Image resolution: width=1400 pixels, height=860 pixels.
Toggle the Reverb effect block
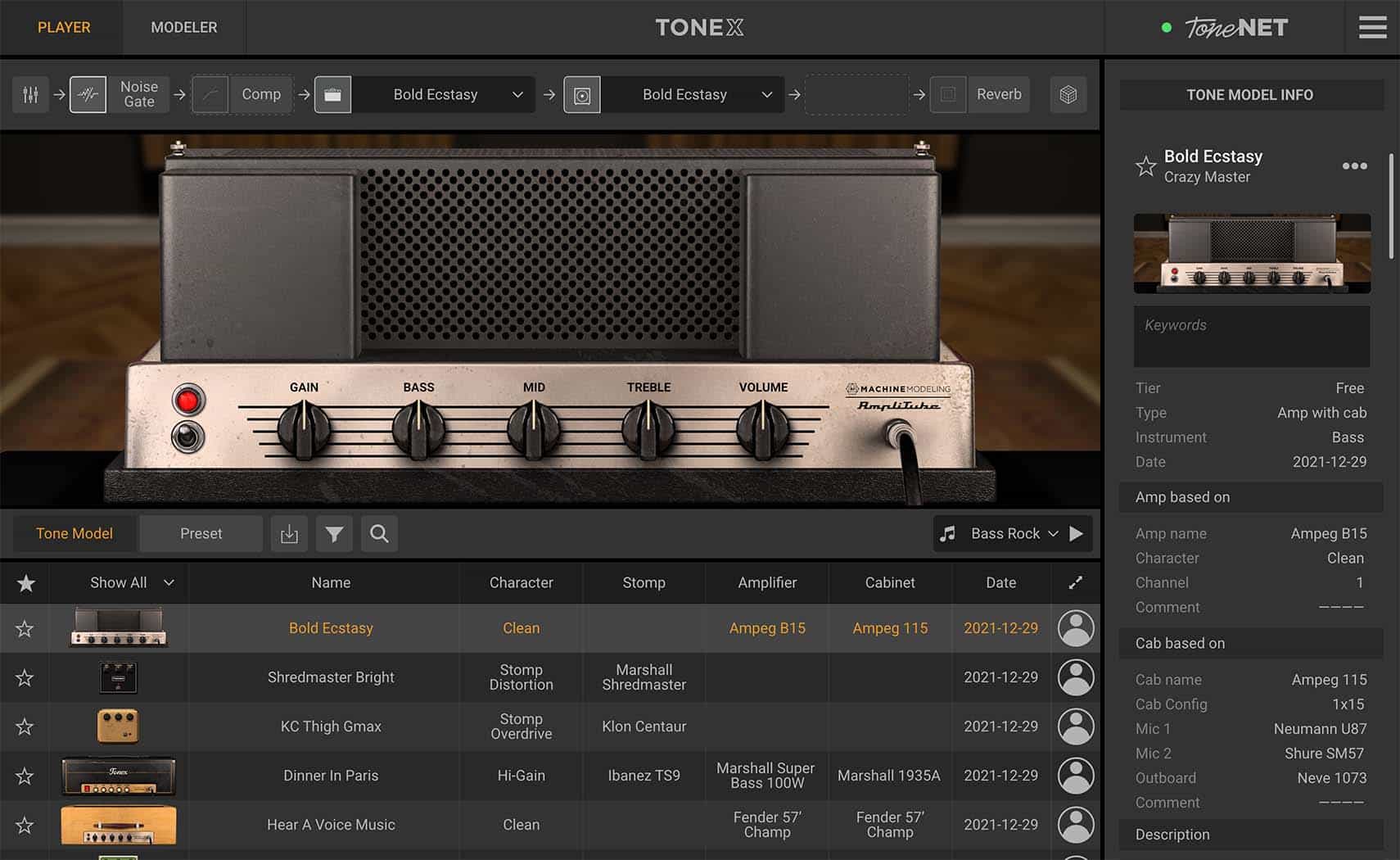click(x=948, y=95)
